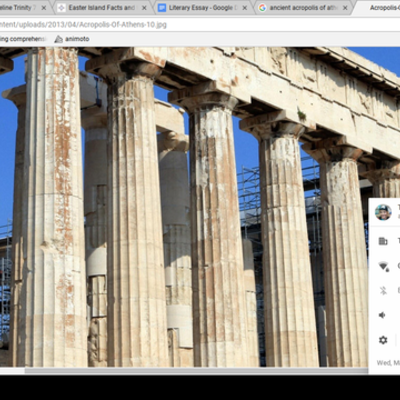Click the address bar with Acropolis-Of-Athens-10.jpg URL
This screenshot has height=400, width=400.
coord(200,25)
